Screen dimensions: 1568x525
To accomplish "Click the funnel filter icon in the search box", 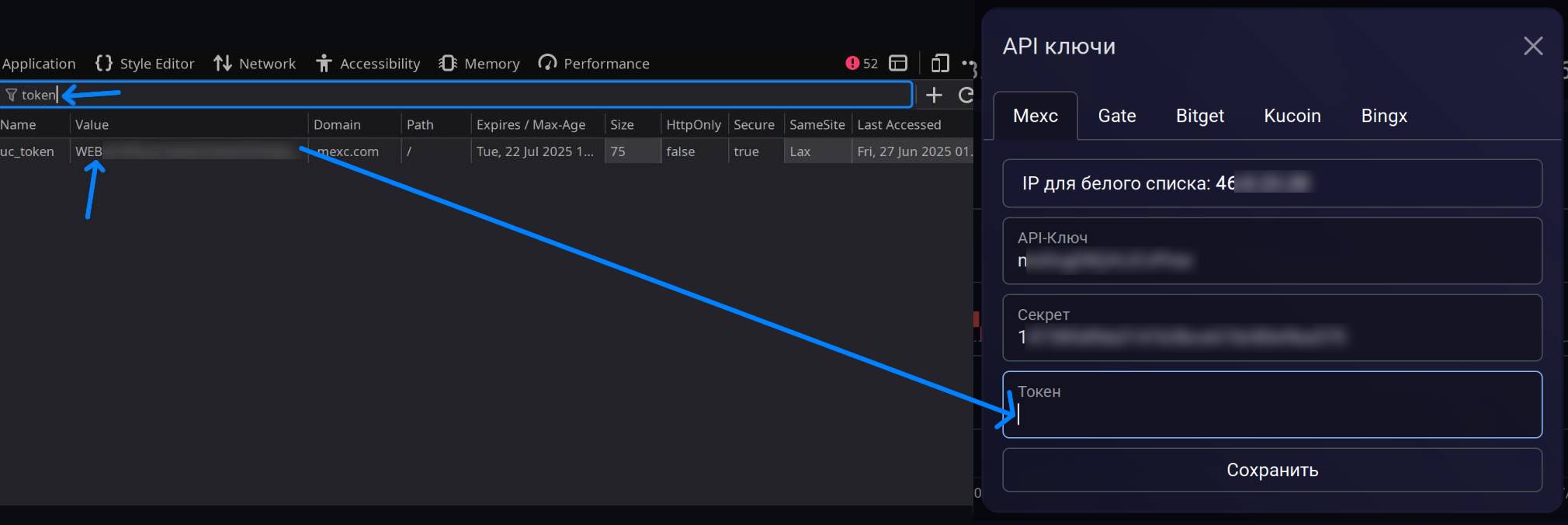I will click(x=11, y=95).
